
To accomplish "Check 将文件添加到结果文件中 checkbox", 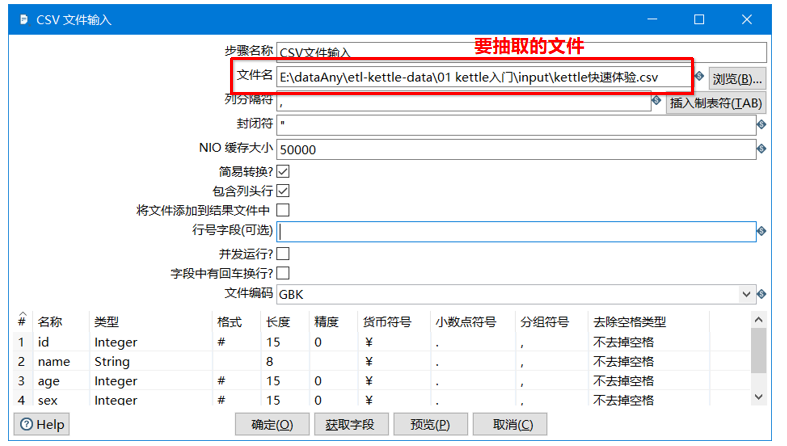I will coord(283,210).
